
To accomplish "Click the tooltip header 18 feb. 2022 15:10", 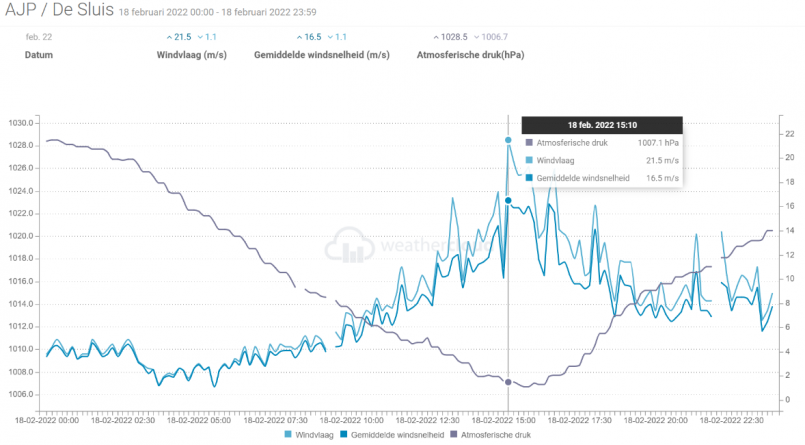I will [602, 125].
